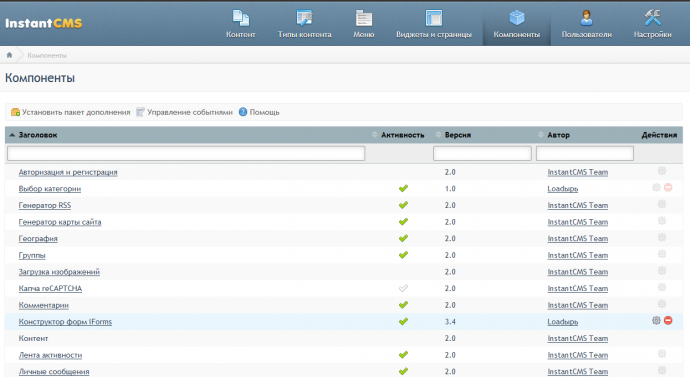Image resolution: width=690 pixels, height=377 pixels.
Task: Focus the Версия filter field
Action: (x=482, y=153)
